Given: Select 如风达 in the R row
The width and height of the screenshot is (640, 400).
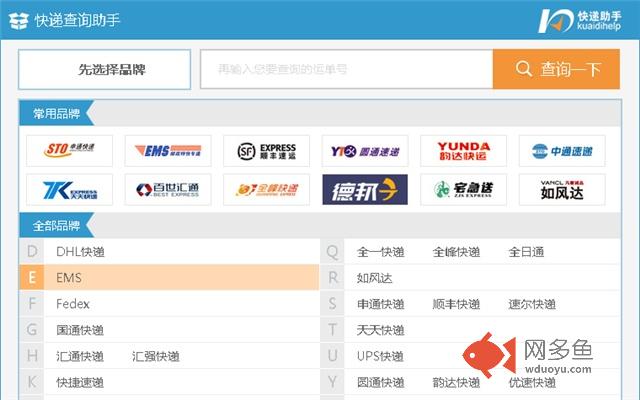Looking at the screenshot, I should [x=374, y=278].
